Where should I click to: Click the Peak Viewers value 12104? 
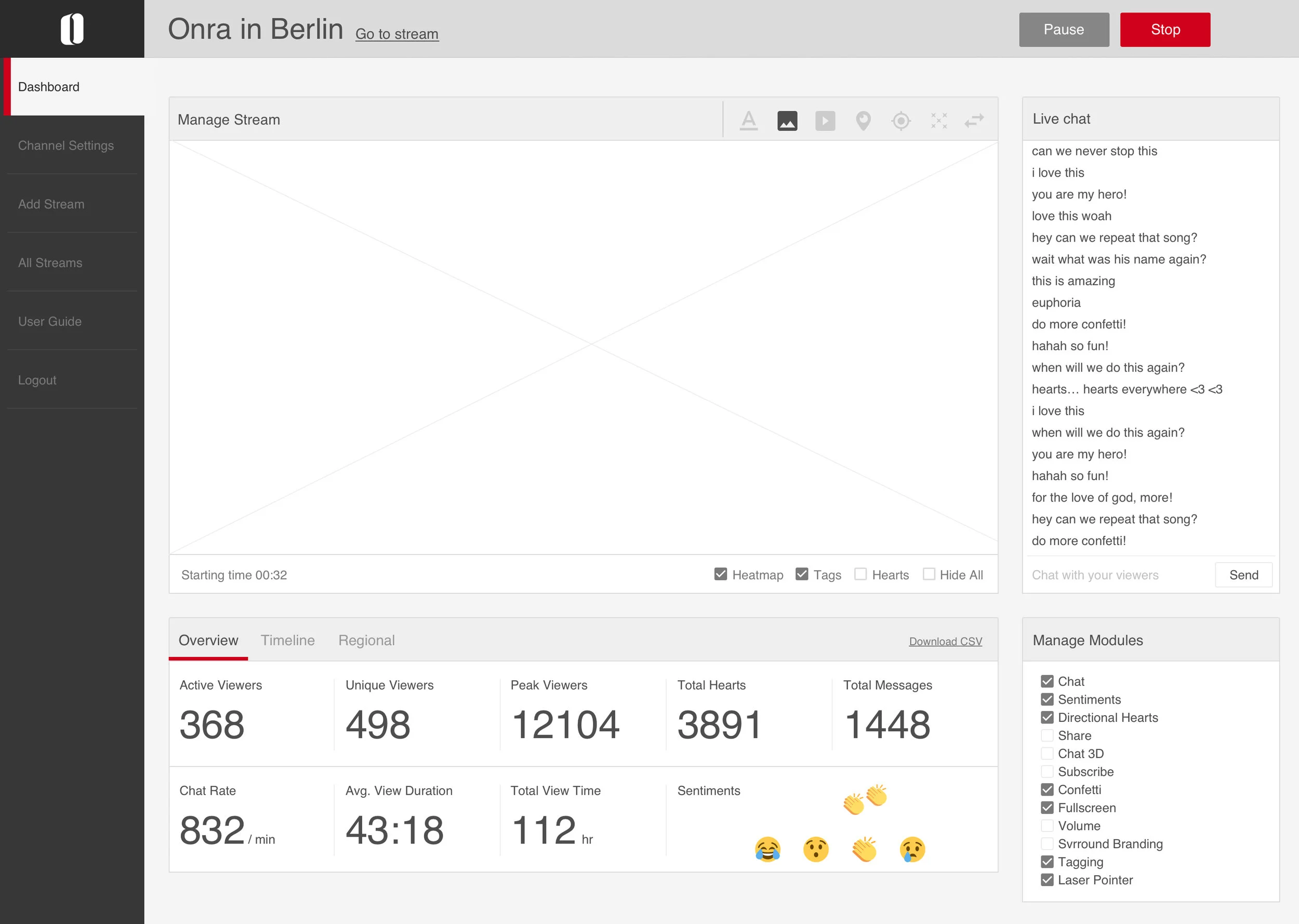[x=565, y=724]
